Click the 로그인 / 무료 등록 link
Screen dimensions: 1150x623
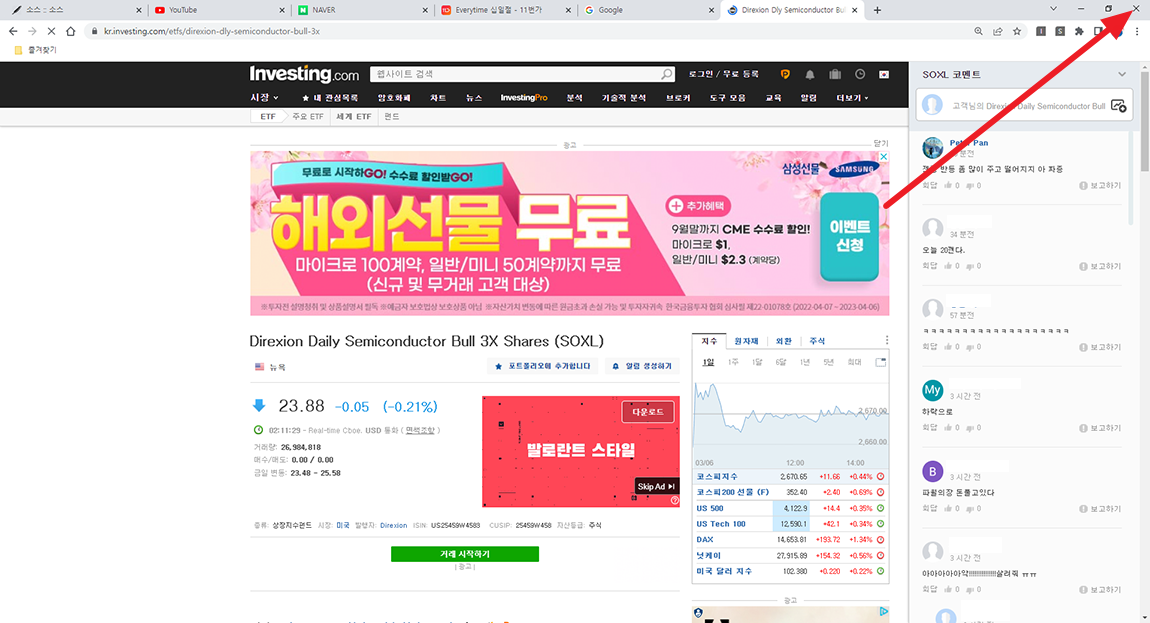pos(723,74)
